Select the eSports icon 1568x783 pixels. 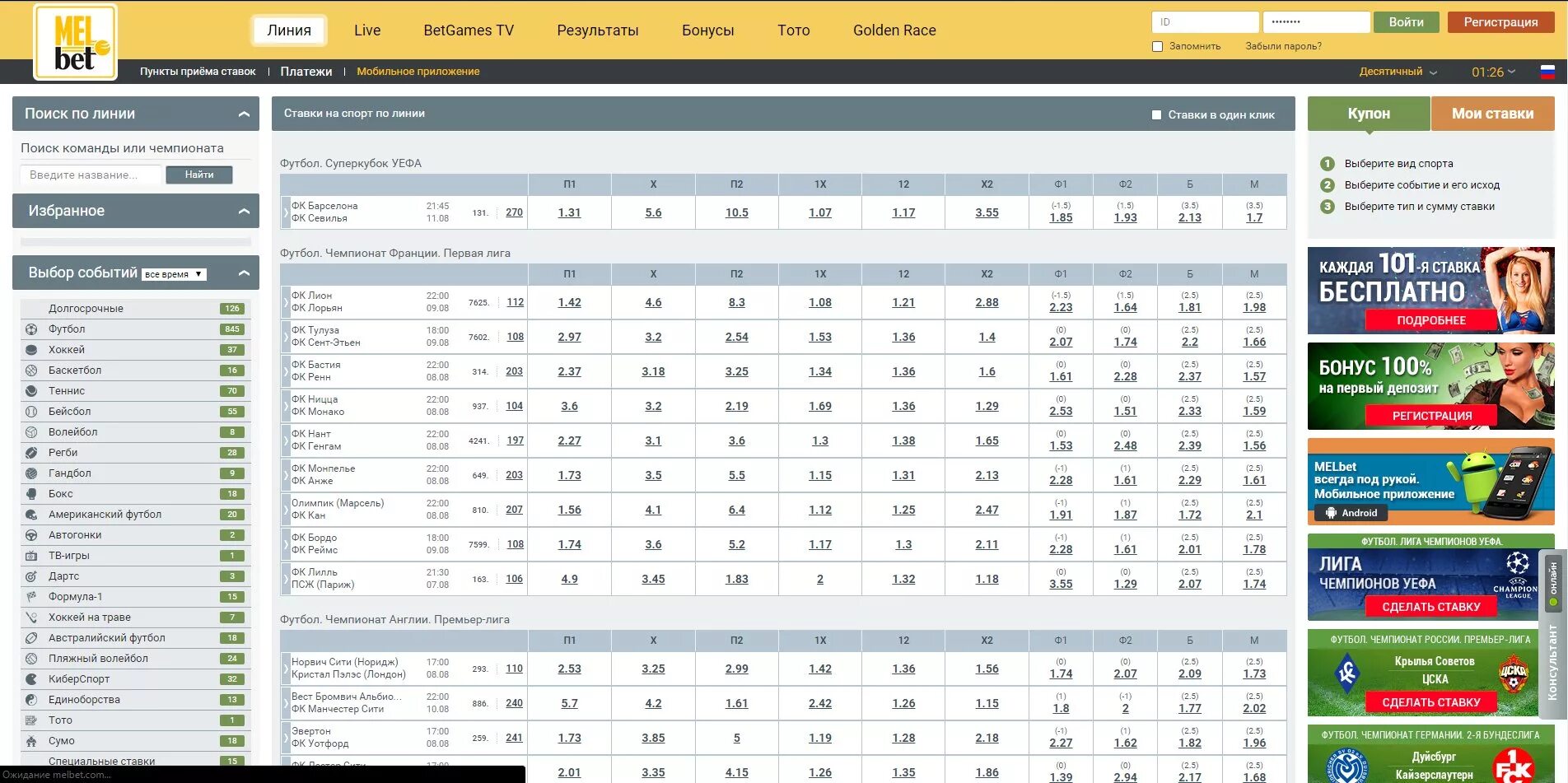pos(31,679)
